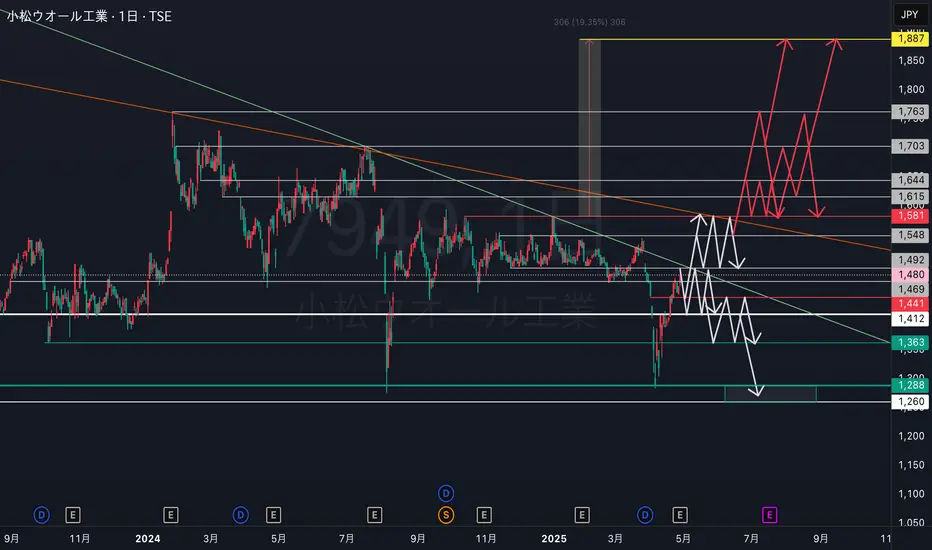Select the gray 1,615 price label

coord(910,196)
